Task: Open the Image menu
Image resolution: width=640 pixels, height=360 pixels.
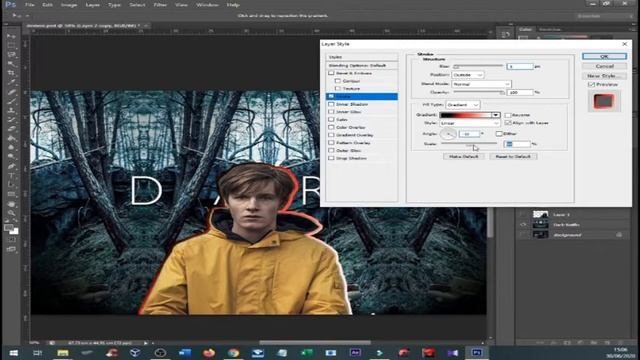Action: 69,5
